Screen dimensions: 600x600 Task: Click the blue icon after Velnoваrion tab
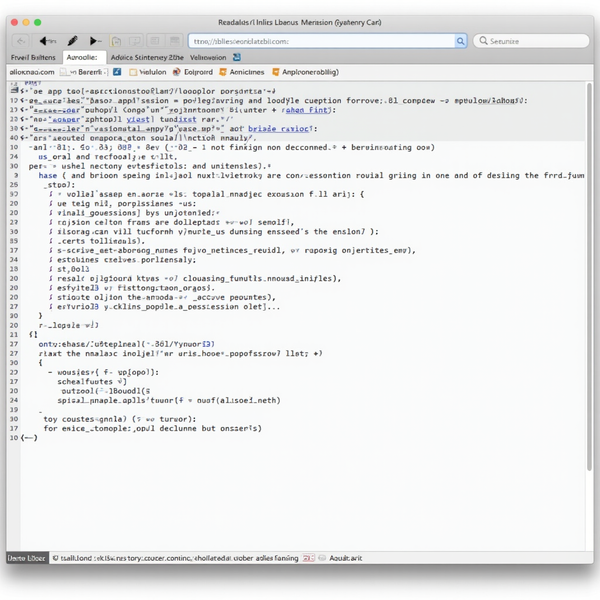tap(237, 57)
